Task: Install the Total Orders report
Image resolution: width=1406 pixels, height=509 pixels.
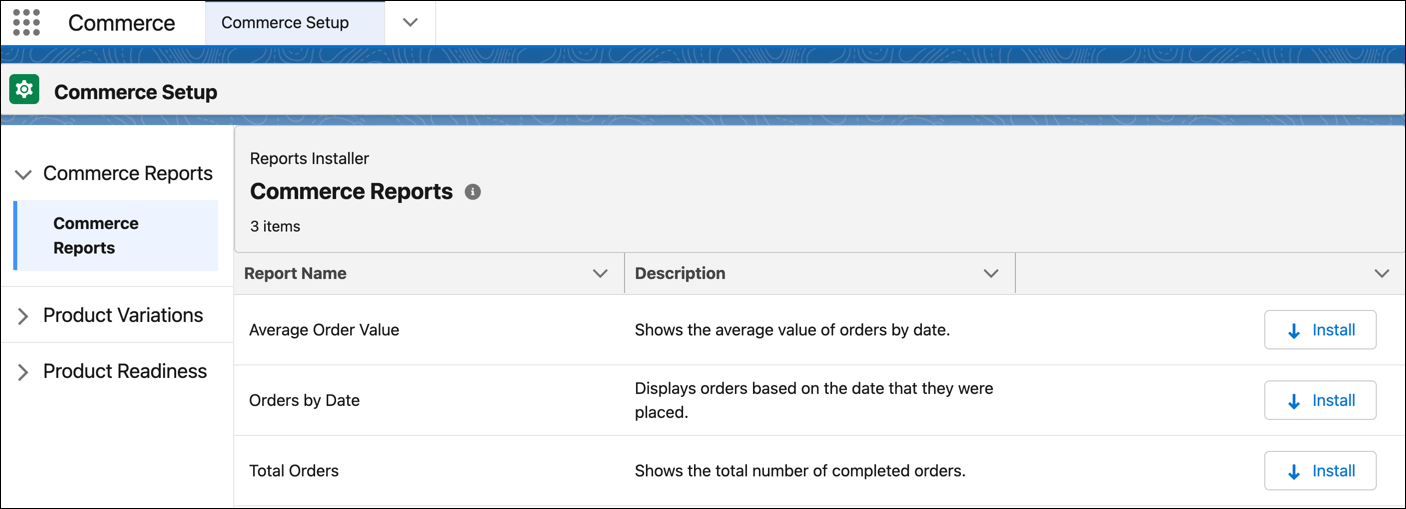Action: (x=1320, y=471)
